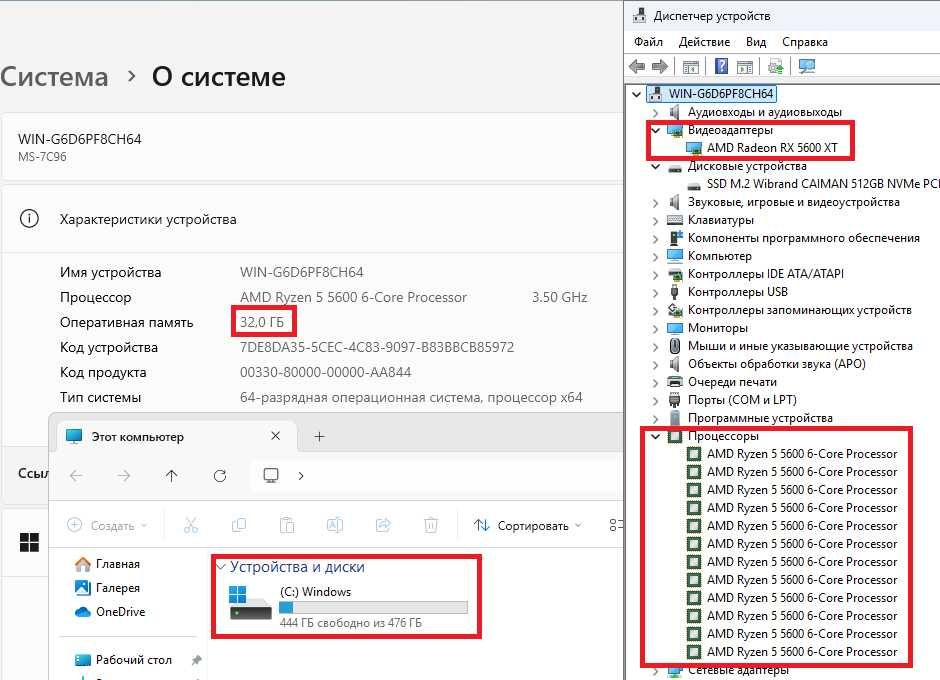940x680 pixels.
Task: Click info icon beside Характеристики устройства
Action: coord(29,219)
